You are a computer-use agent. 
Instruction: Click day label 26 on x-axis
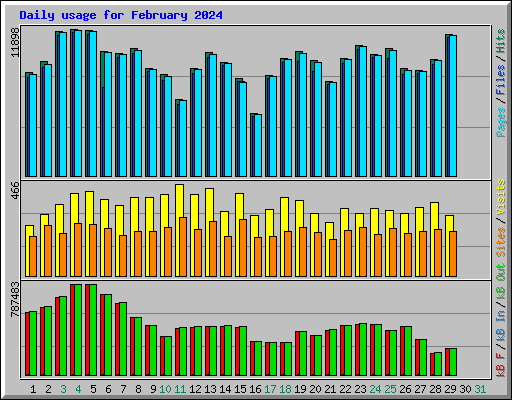(405, 389)
